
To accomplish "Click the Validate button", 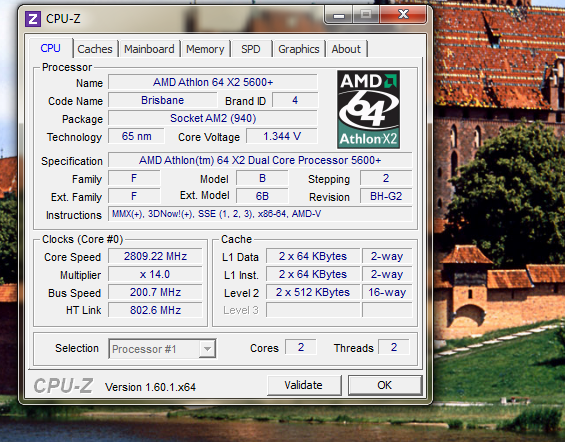I will (304, 385).
